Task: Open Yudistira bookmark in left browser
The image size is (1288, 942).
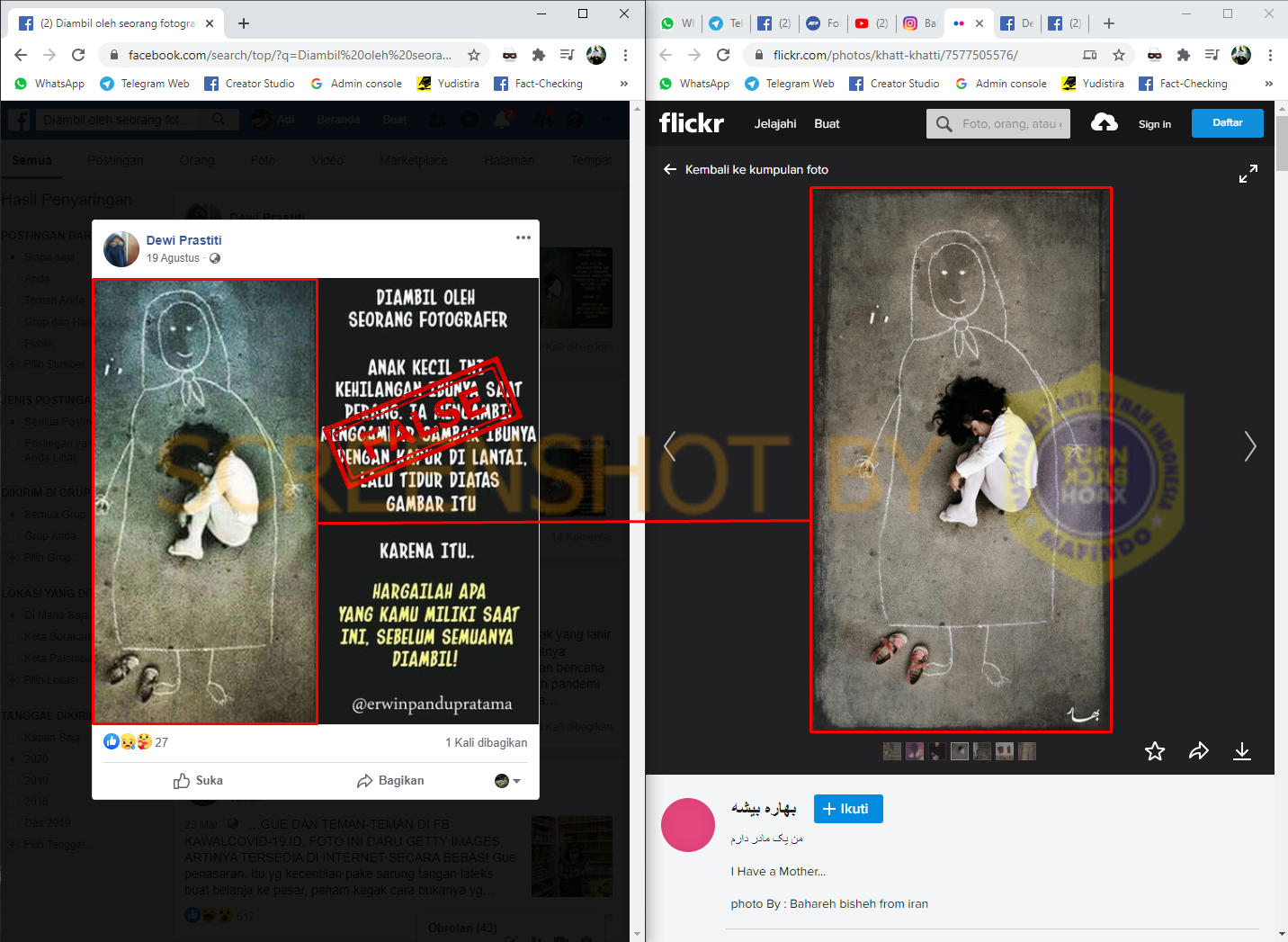Action: (448, 84)
